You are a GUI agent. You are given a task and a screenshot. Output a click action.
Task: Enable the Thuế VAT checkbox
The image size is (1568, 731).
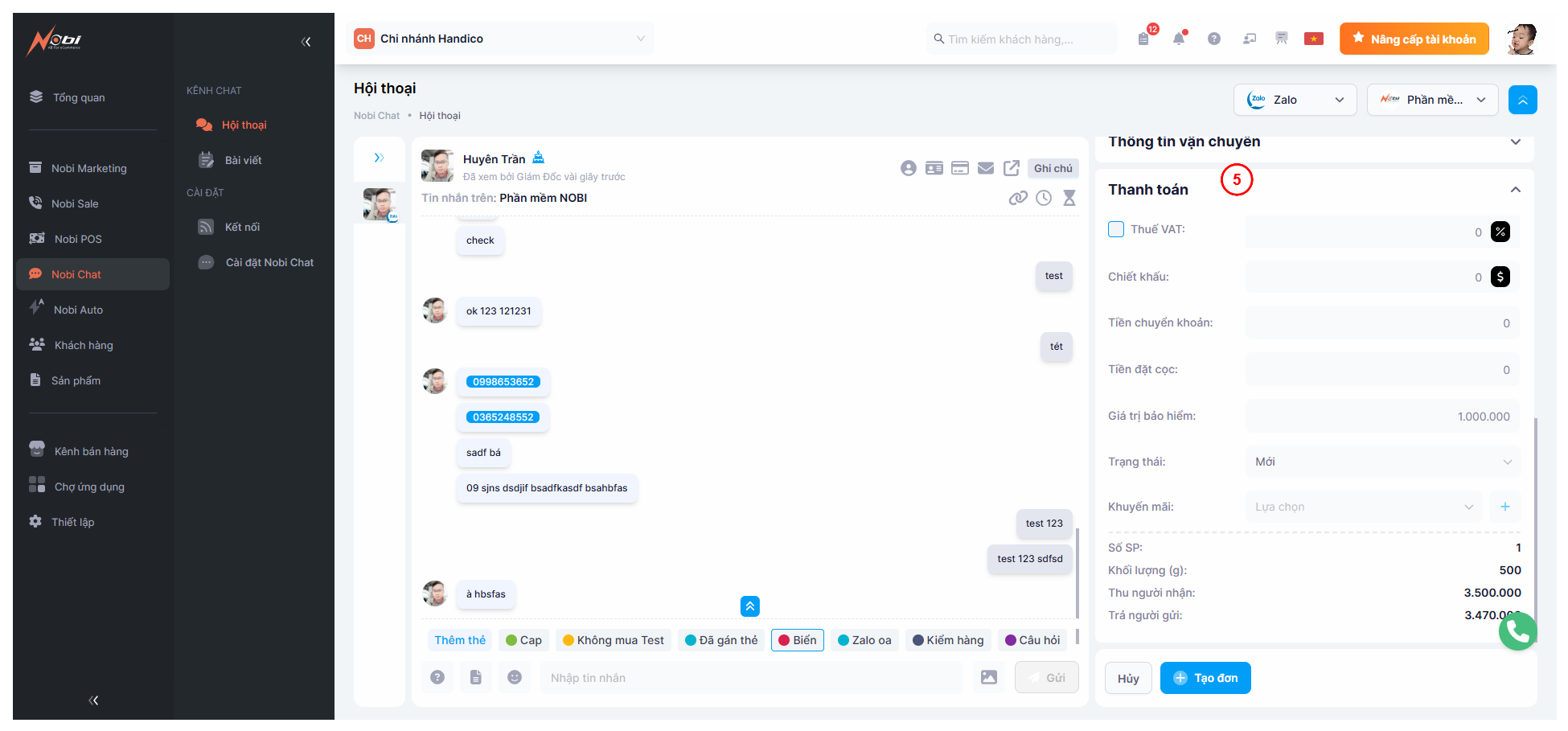point(1116,229)
